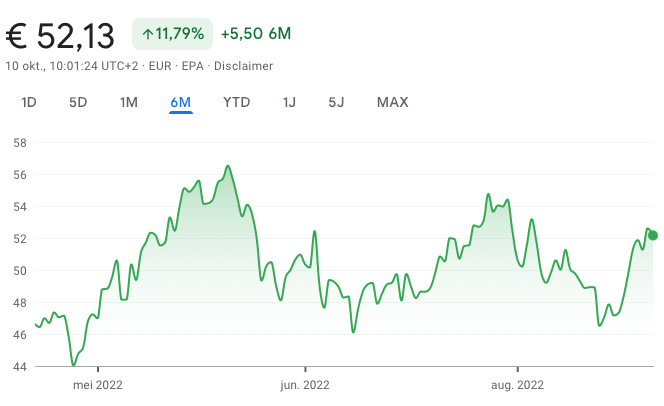The width and height of the screenshot is (664, 406).
Task: Click the 11,79% percentage change badge
Action: coord(172,34)
